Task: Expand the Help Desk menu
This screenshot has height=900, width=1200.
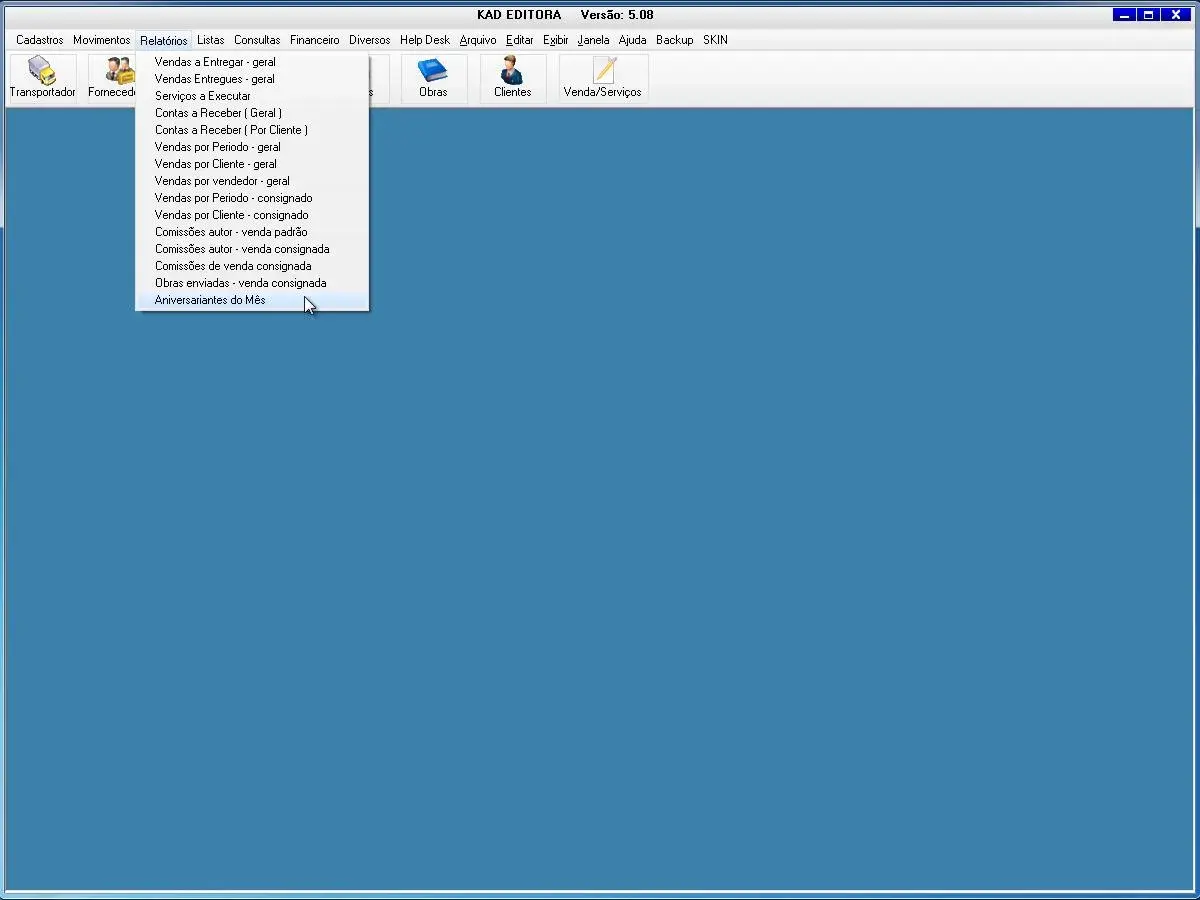Action: [424, 40]
